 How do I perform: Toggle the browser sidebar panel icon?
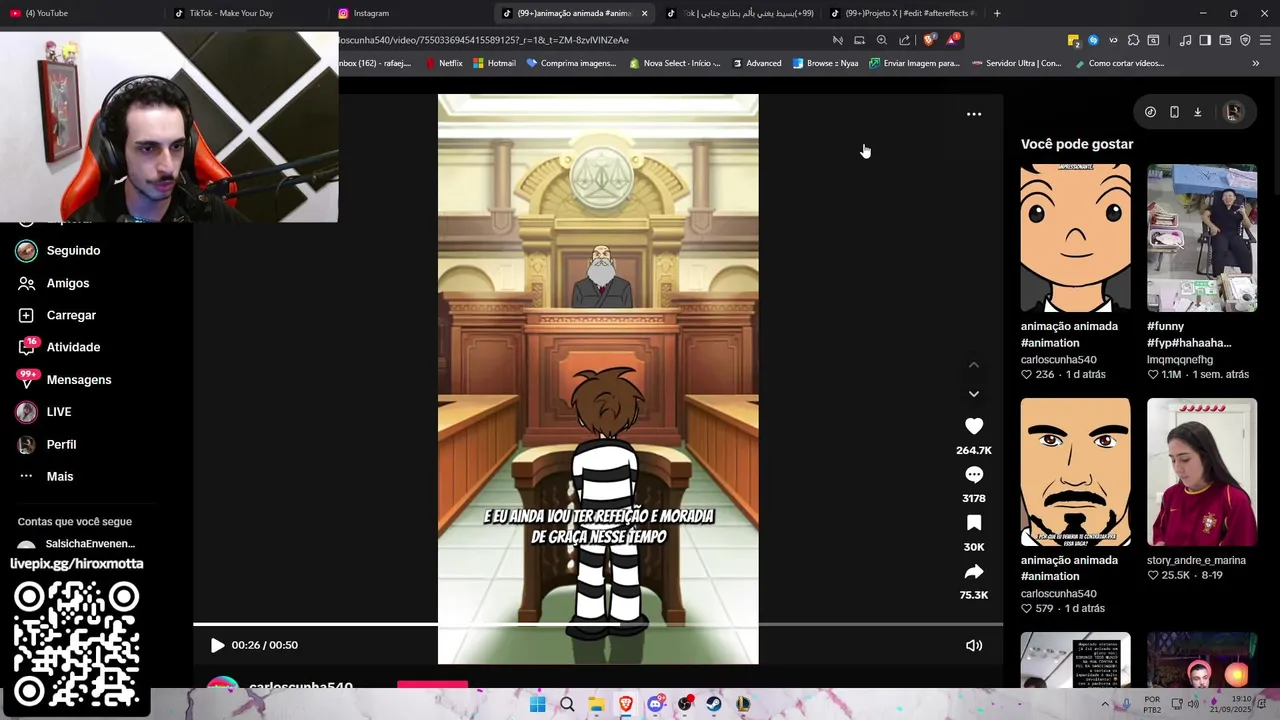coord(1205,40)
